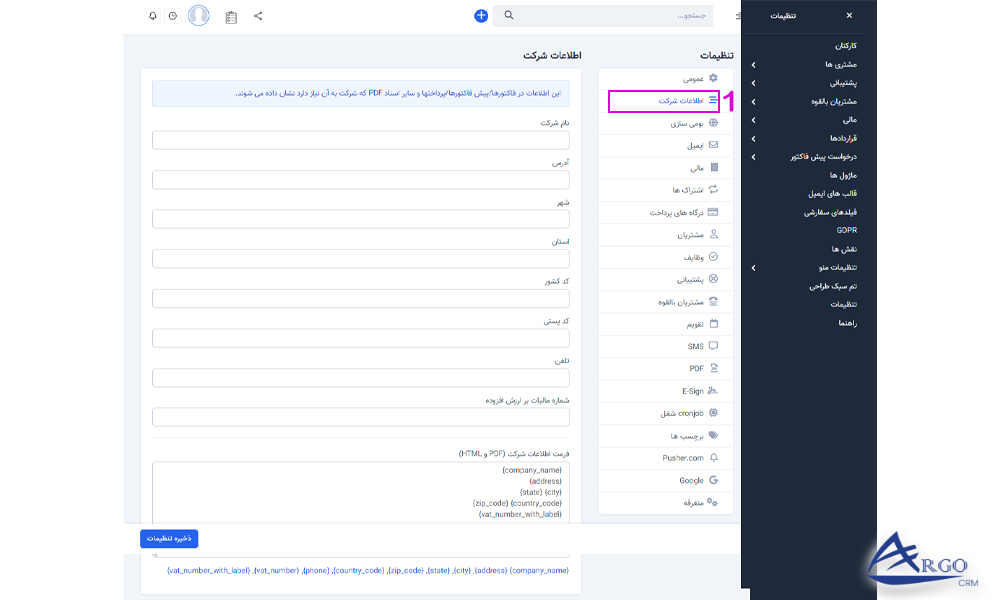1000x600 pixels.
Task: Open the ایمیل envelope settings icon
Action: click(x=714, y=146)
